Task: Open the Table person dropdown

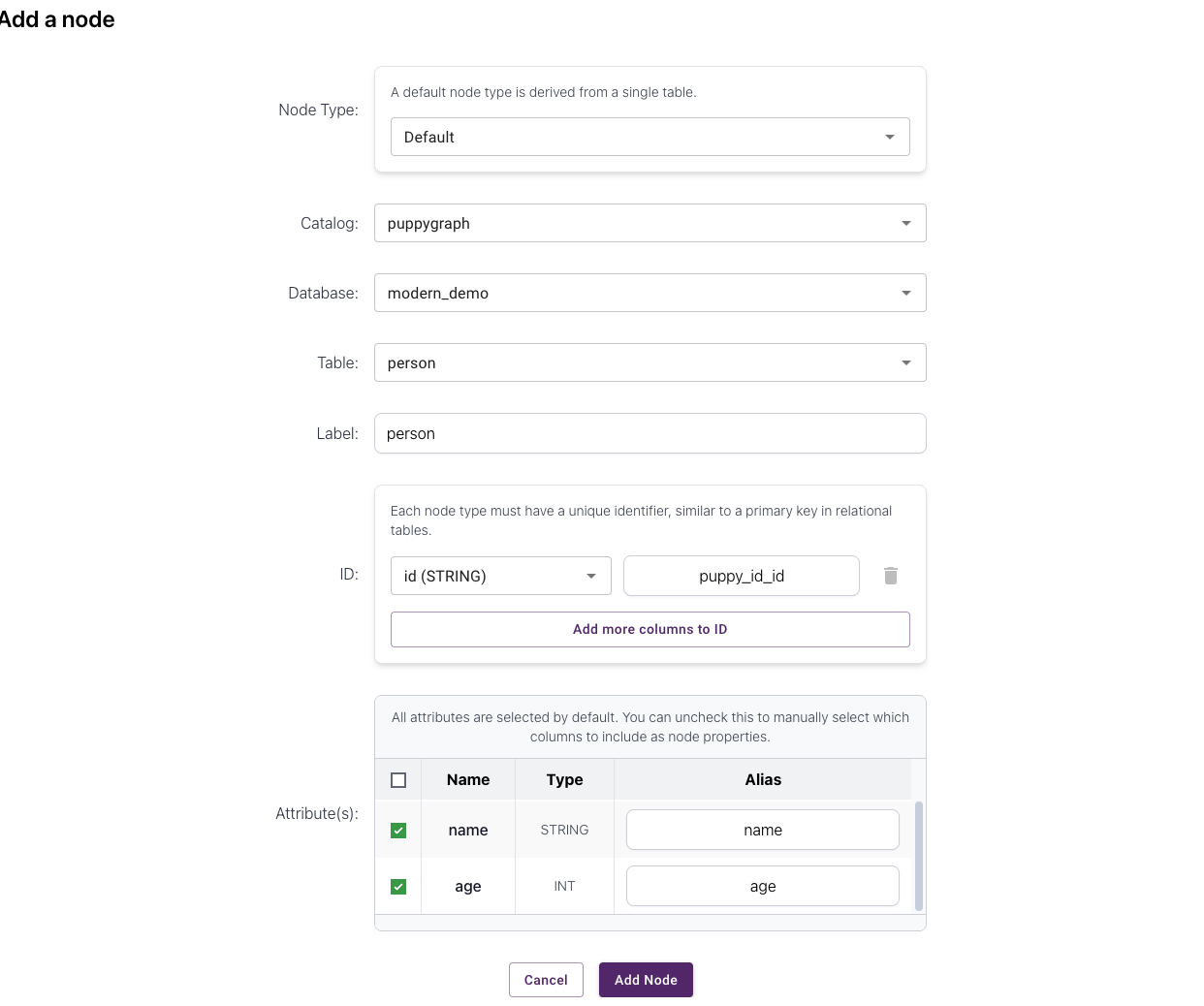Action: click(x=650, y=362)
